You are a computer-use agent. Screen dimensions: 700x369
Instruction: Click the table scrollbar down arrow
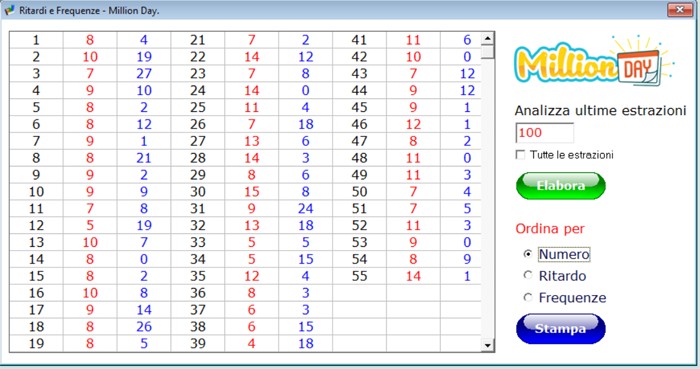[x=488, y=345]
